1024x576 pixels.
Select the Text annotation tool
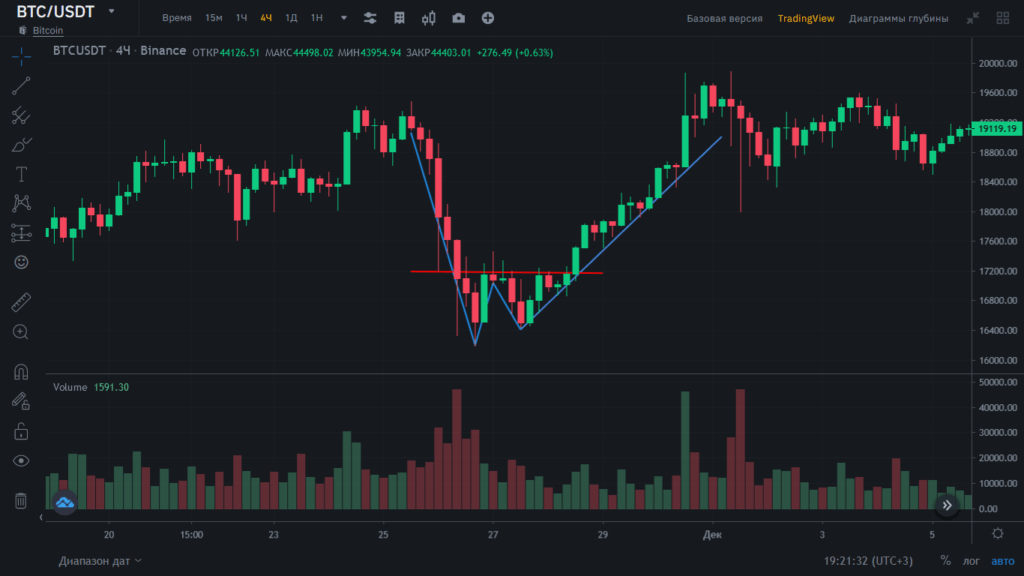(21, 174)
